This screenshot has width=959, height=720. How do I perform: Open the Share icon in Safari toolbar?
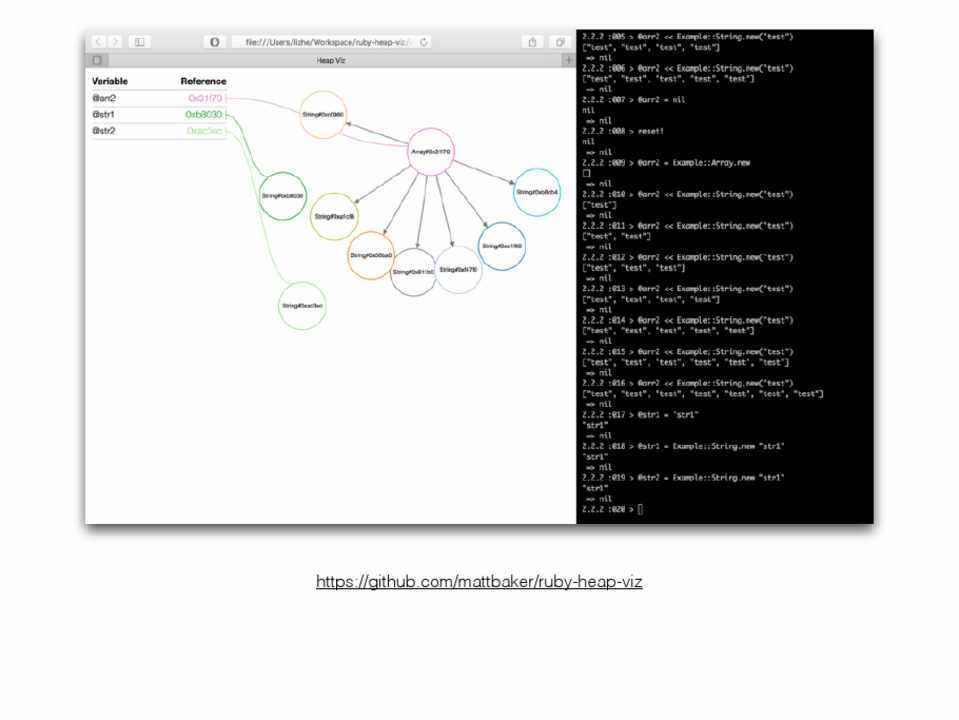click(532, 42)
